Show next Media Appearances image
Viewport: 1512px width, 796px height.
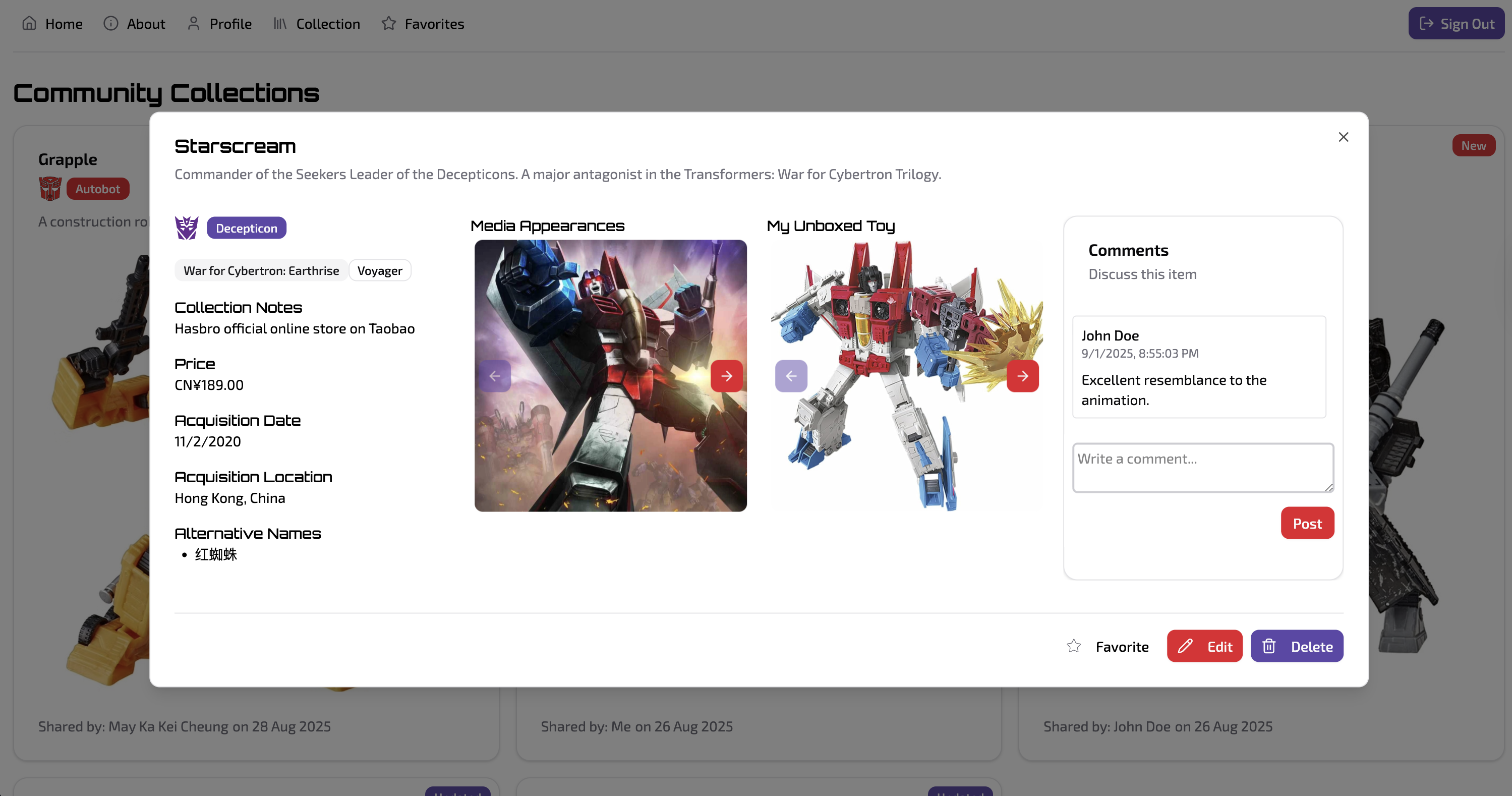727,376
